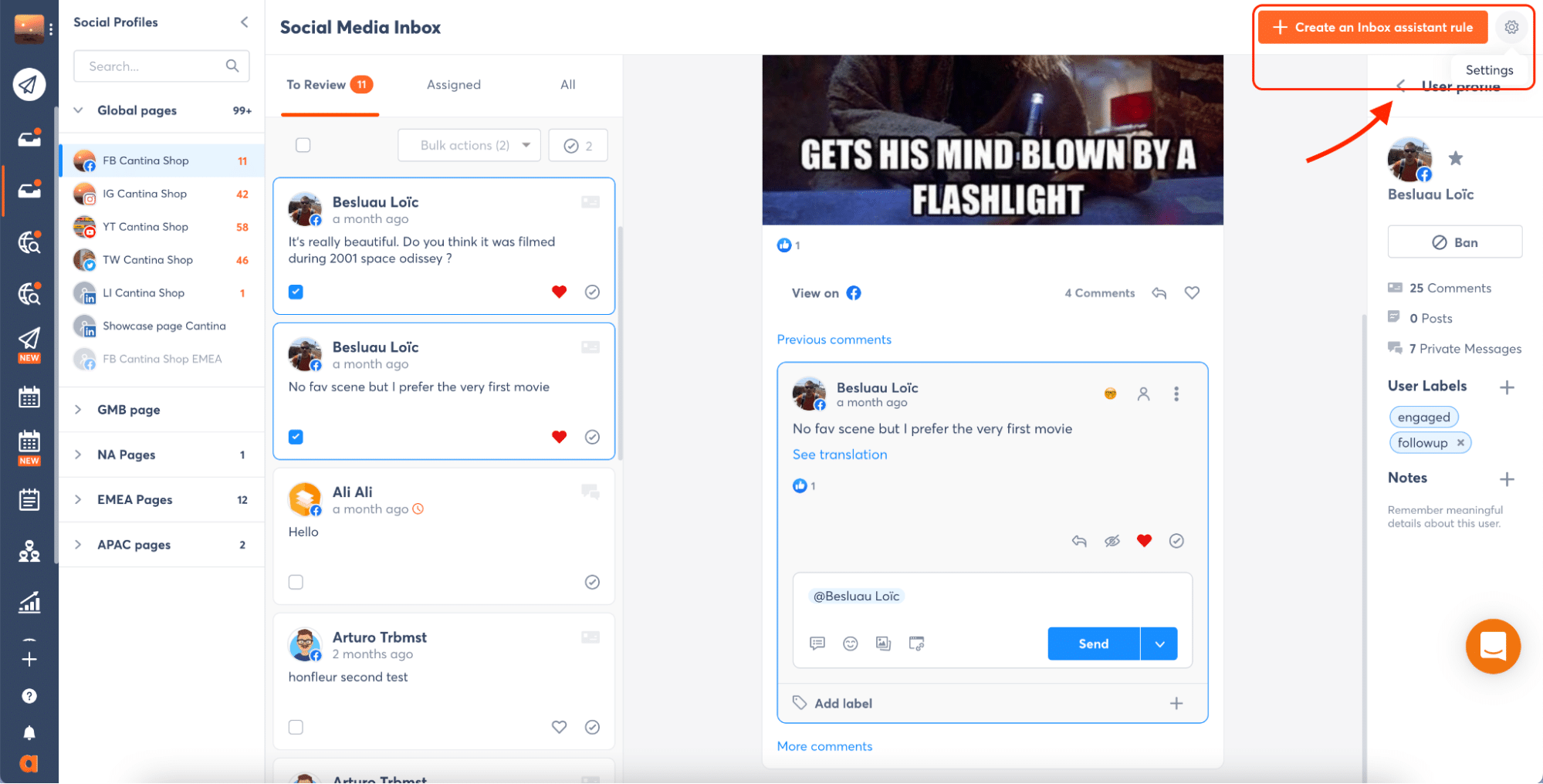Image resolution: width=1543 pixels, height=784 pixels.
Task: Open the flashlight meme image
Action: 993,140
